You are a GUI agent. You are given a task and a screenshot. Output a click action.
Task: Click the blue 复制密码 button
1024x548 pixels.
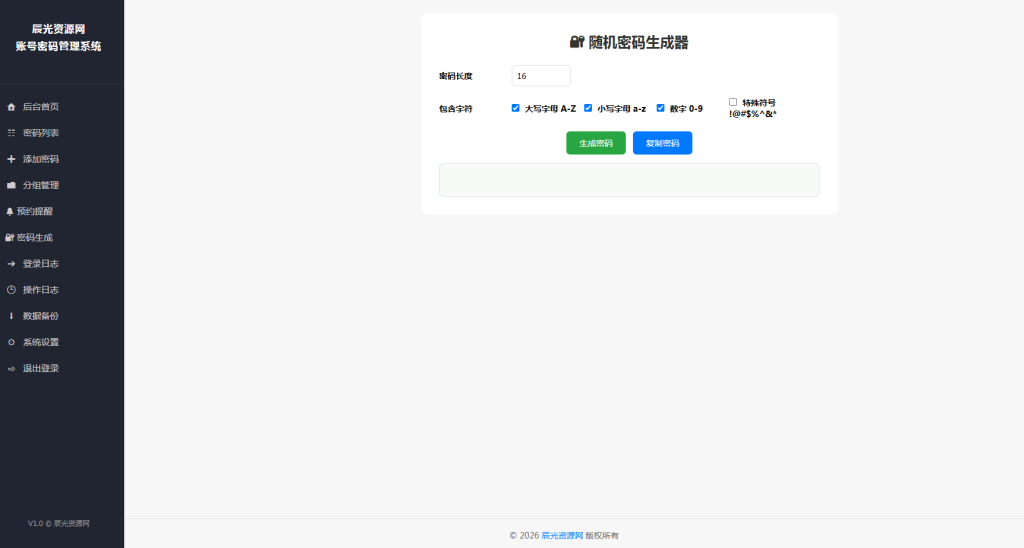662,143
